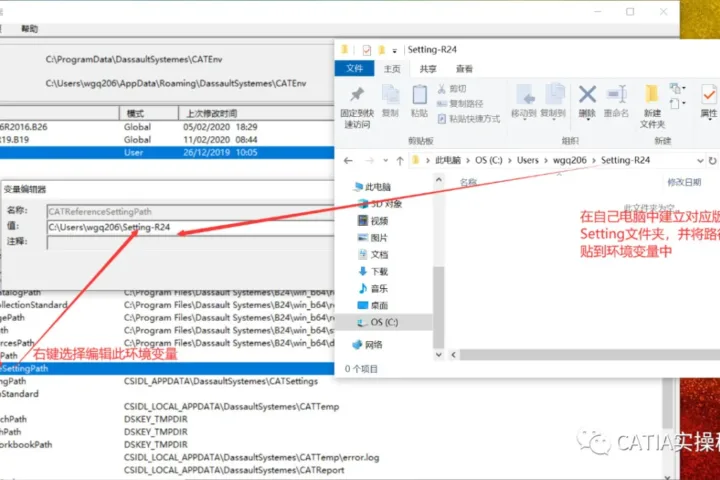Click navigation pane scroll down arrow
Image resolution: width=720 pixels, height=480 pixels.
pos(439,355)
